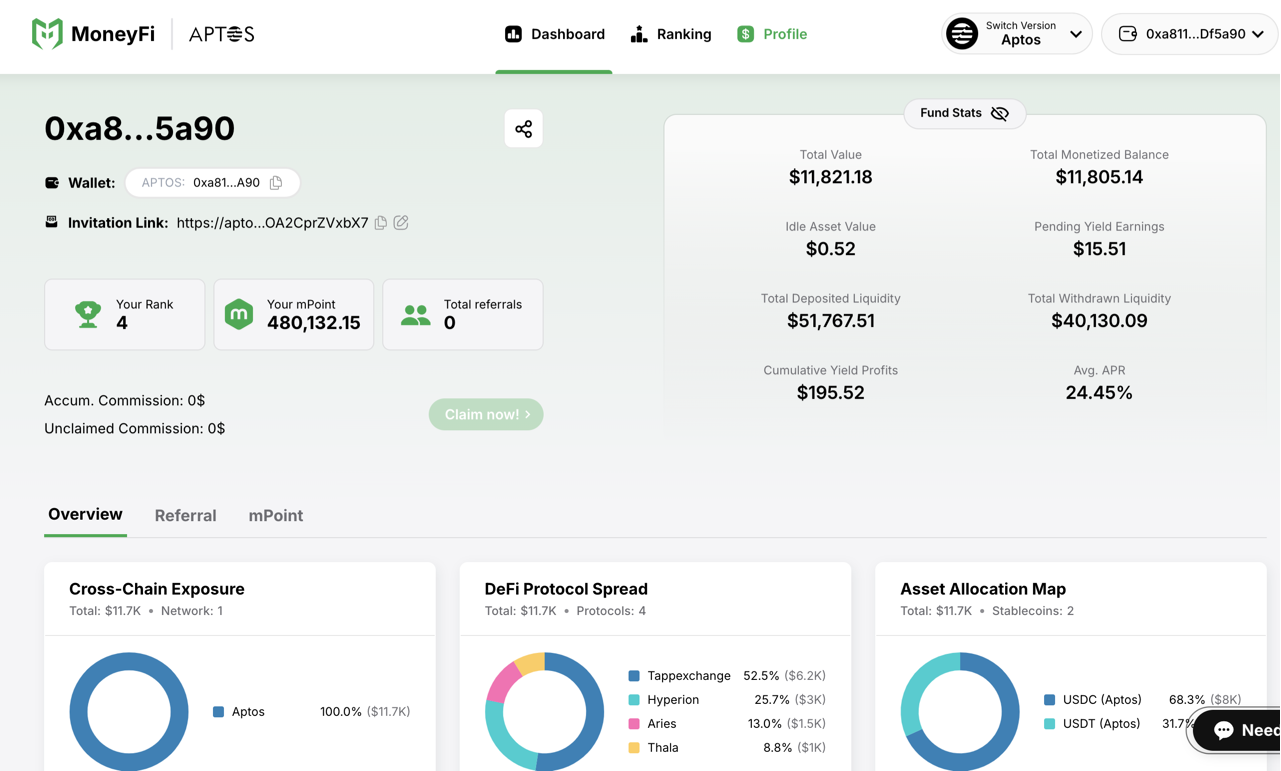1281x771 pixels.
Task: Click the USDC (Aptos) blue color swatch
Action: pos(1049,700)
